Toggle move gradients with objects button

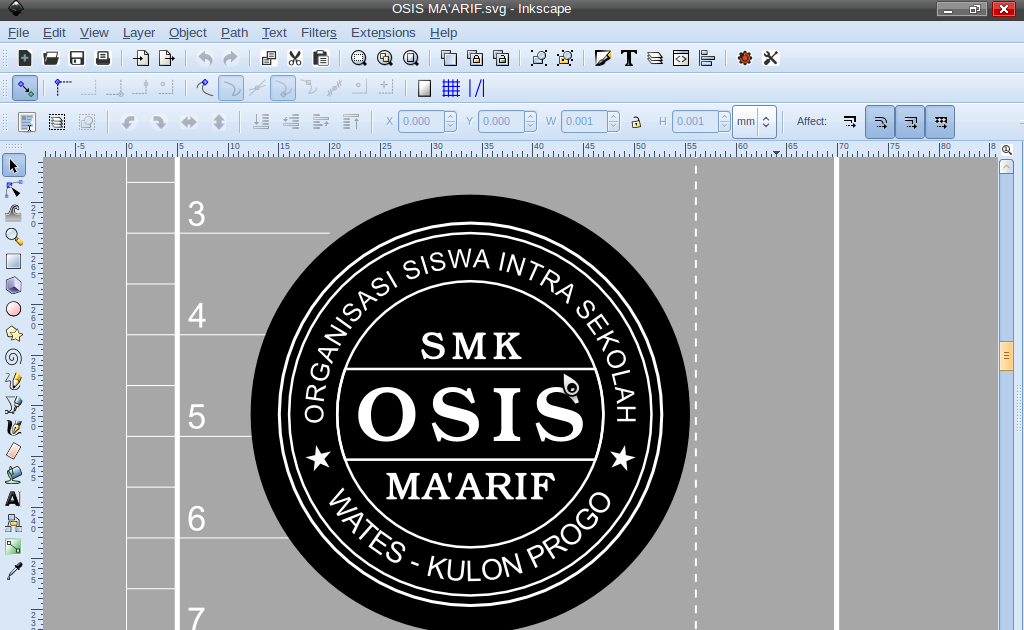(910, 121)
